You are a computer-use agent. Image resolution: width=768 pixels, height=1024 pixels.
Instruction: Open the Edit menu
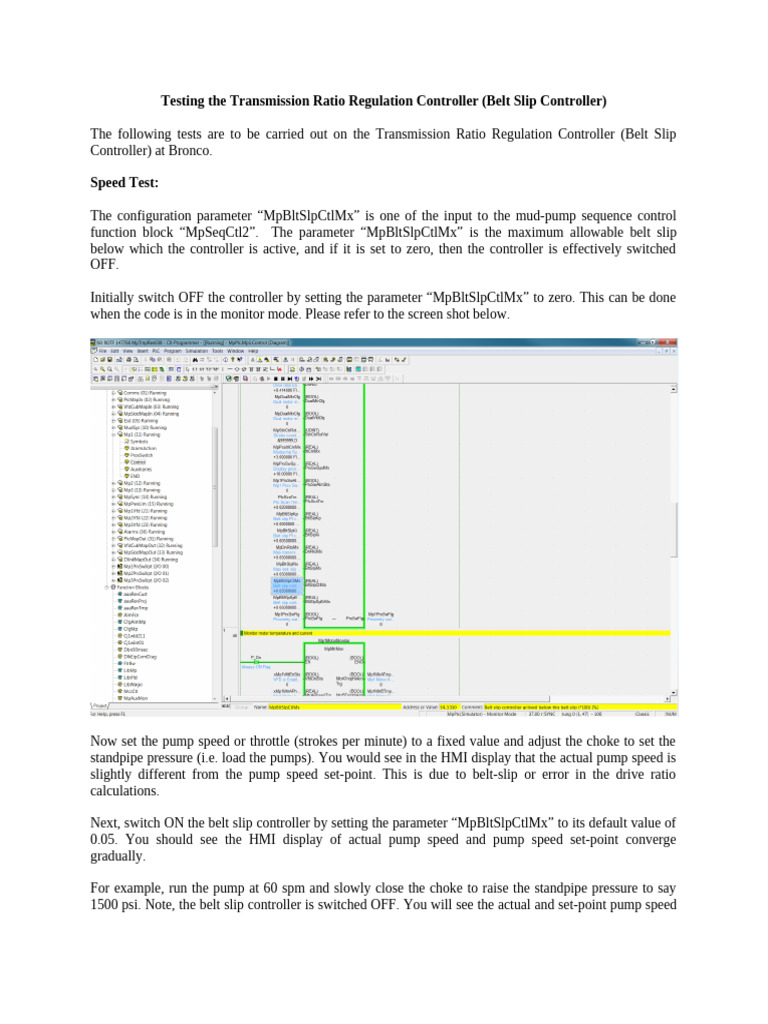pos(115,351)
